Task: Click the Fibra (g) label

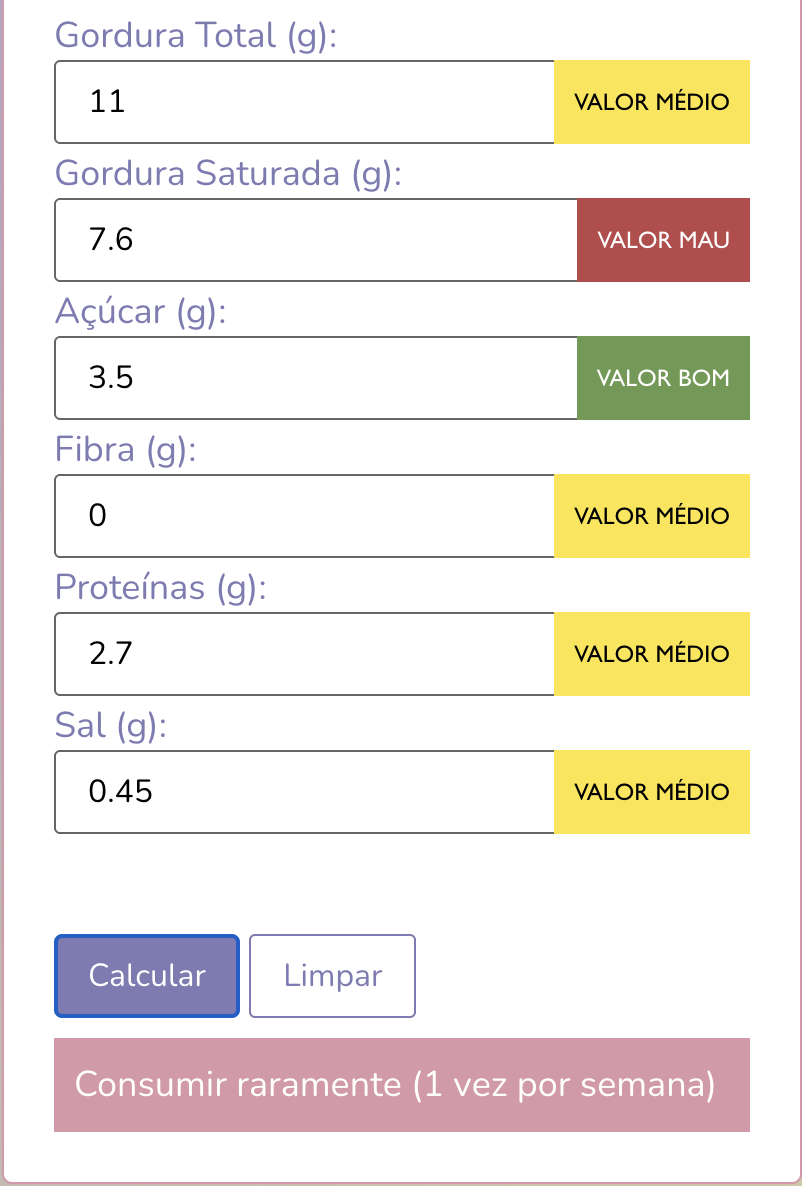Action: [125, 450]
